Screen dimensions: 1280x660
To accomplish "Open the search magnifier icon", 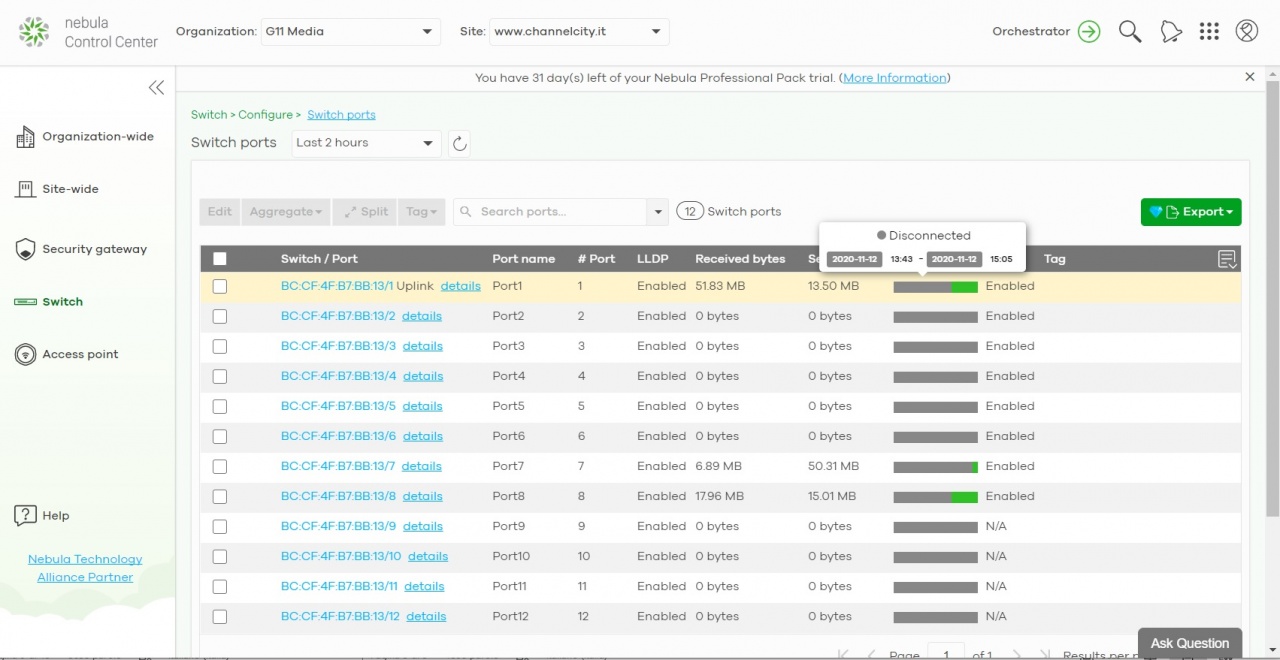I will click(x=1130, y=32).
